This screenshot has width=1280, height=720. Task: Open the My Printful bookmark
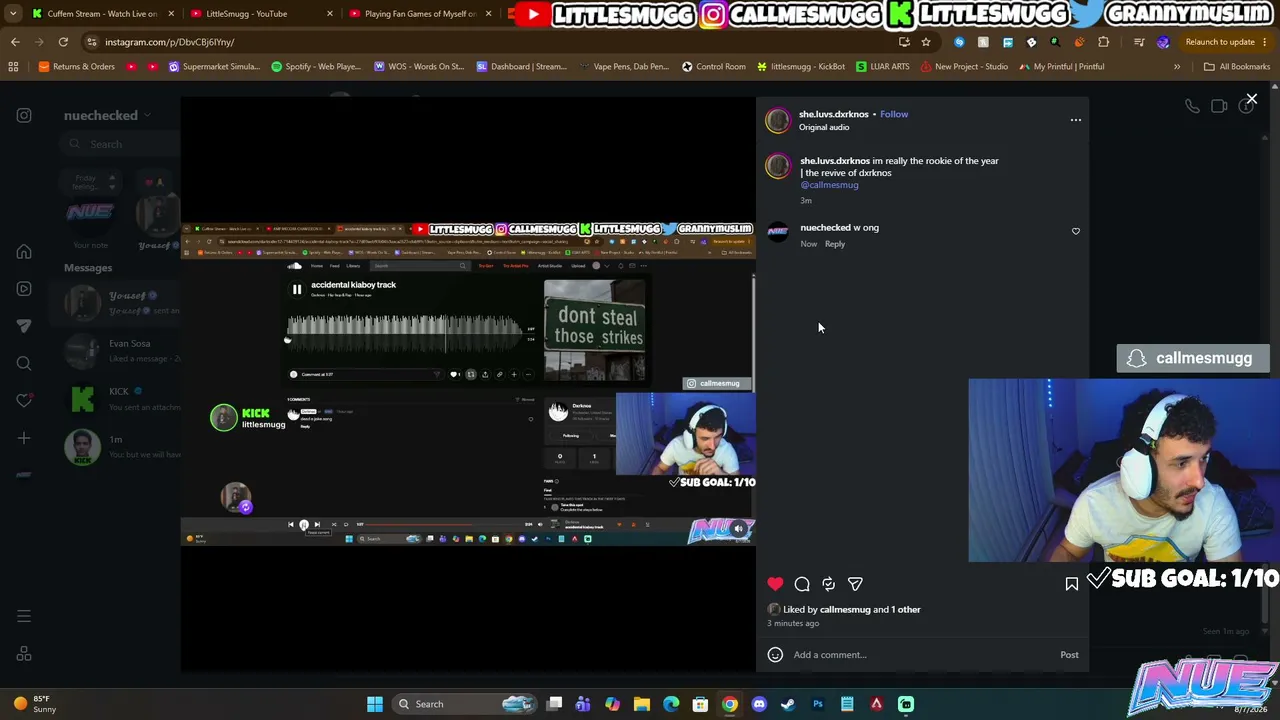tap(1062, 67)
